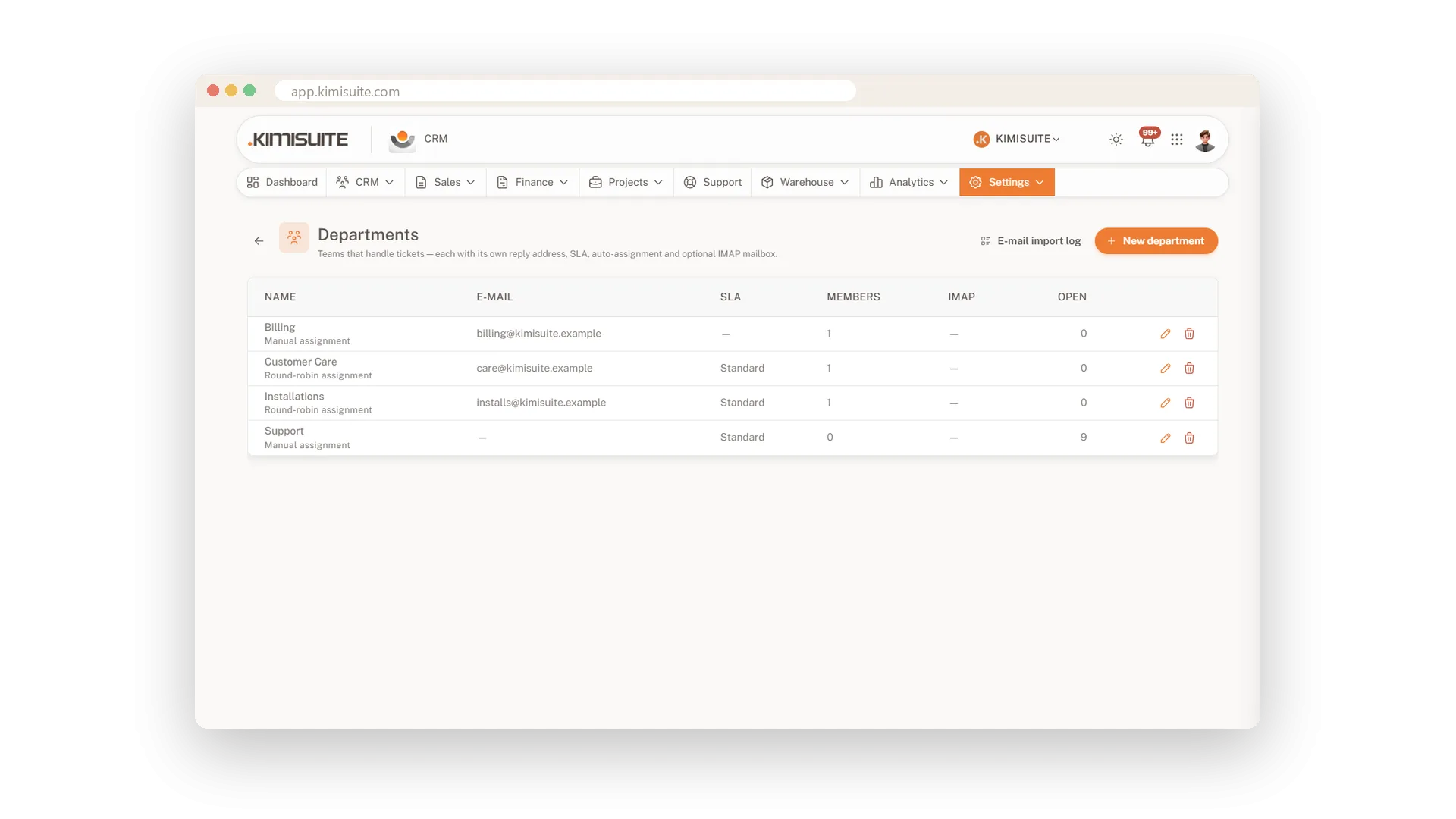Expand the CRM menu
1456x819 pixels.
366,182
